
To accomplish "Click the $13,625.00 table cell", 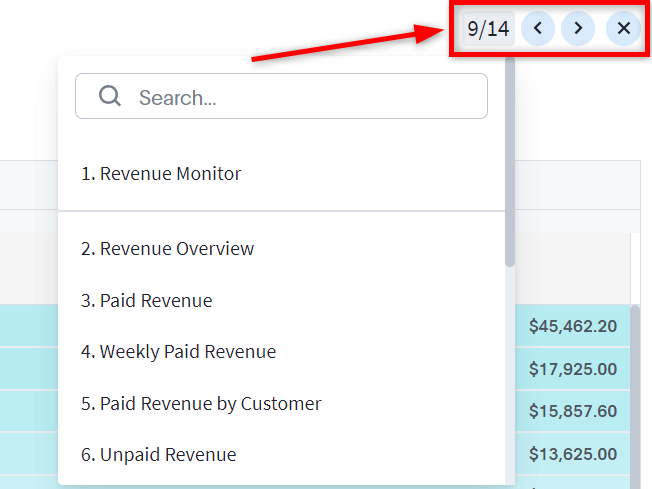I will 572,454.
